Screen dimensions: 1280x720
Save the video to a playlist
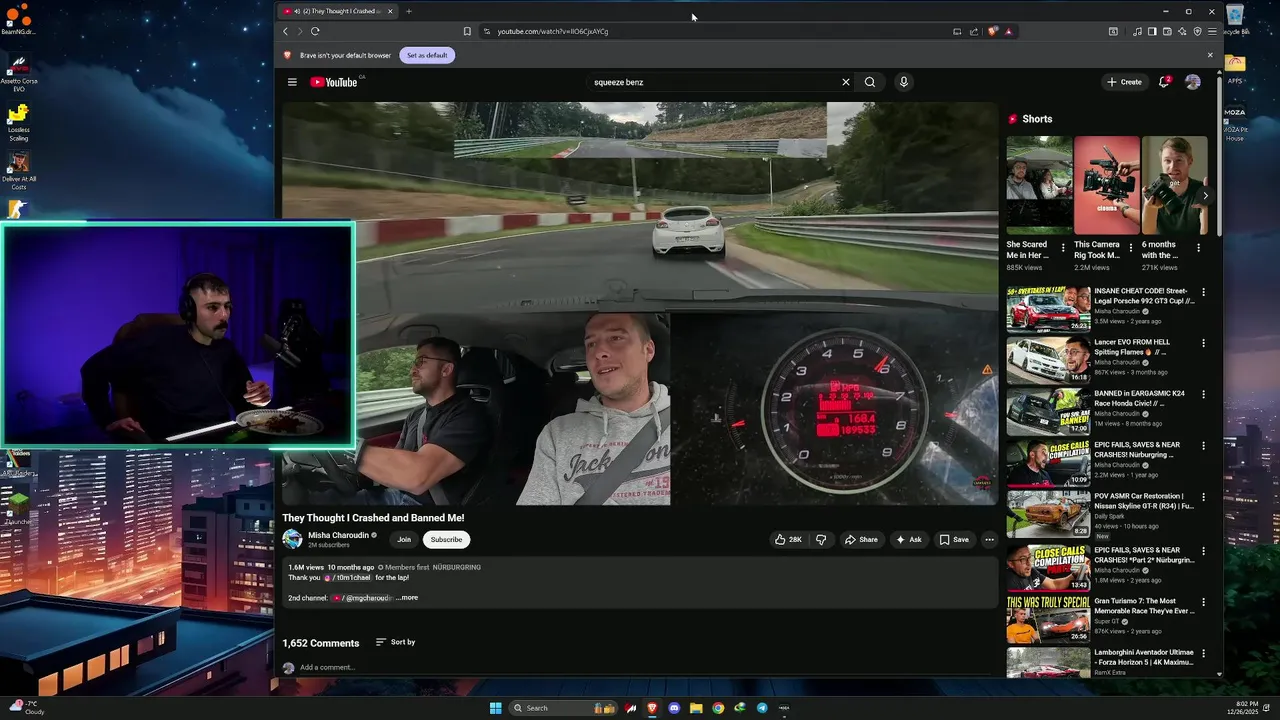click(x=954, y=539)
